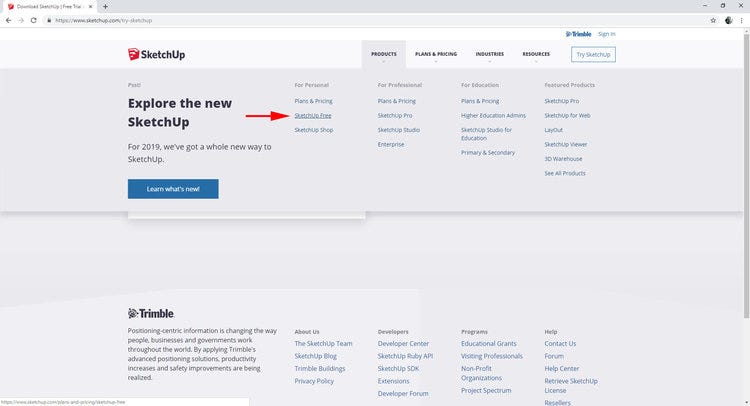The image size is (750, 406).
Task: Open Visiting Professionals link
Action: coord(492,356)
